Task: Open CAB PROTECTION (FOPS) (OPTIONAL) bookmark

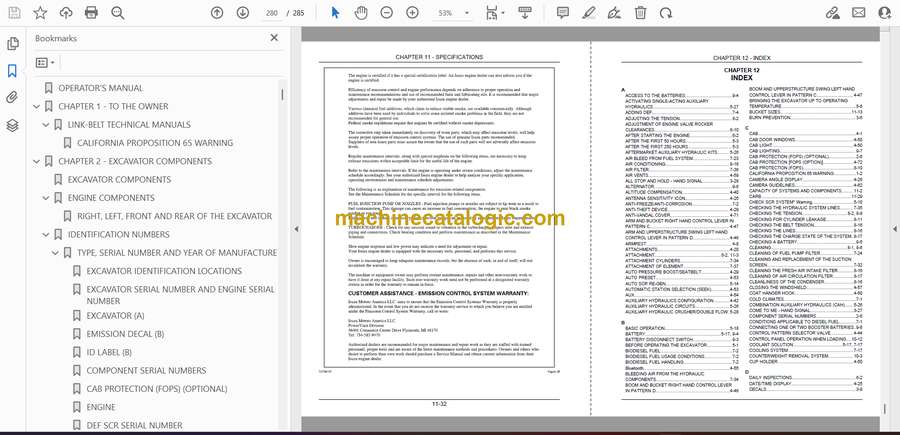Action: point(157,389)
